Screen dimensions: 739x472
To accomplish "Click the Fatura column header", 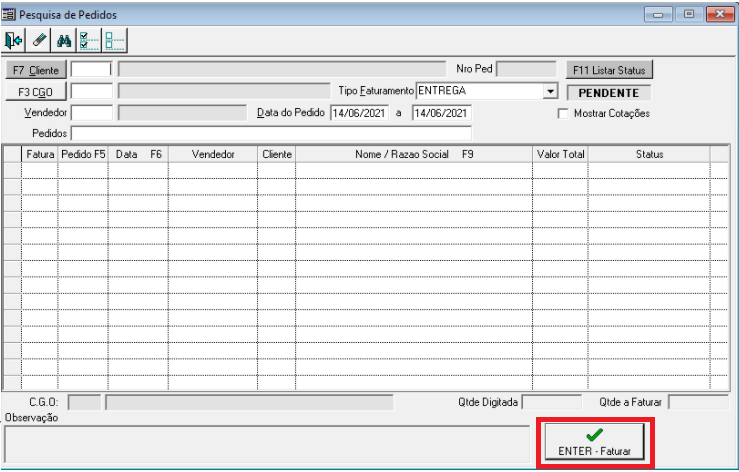I will (40, 154).
